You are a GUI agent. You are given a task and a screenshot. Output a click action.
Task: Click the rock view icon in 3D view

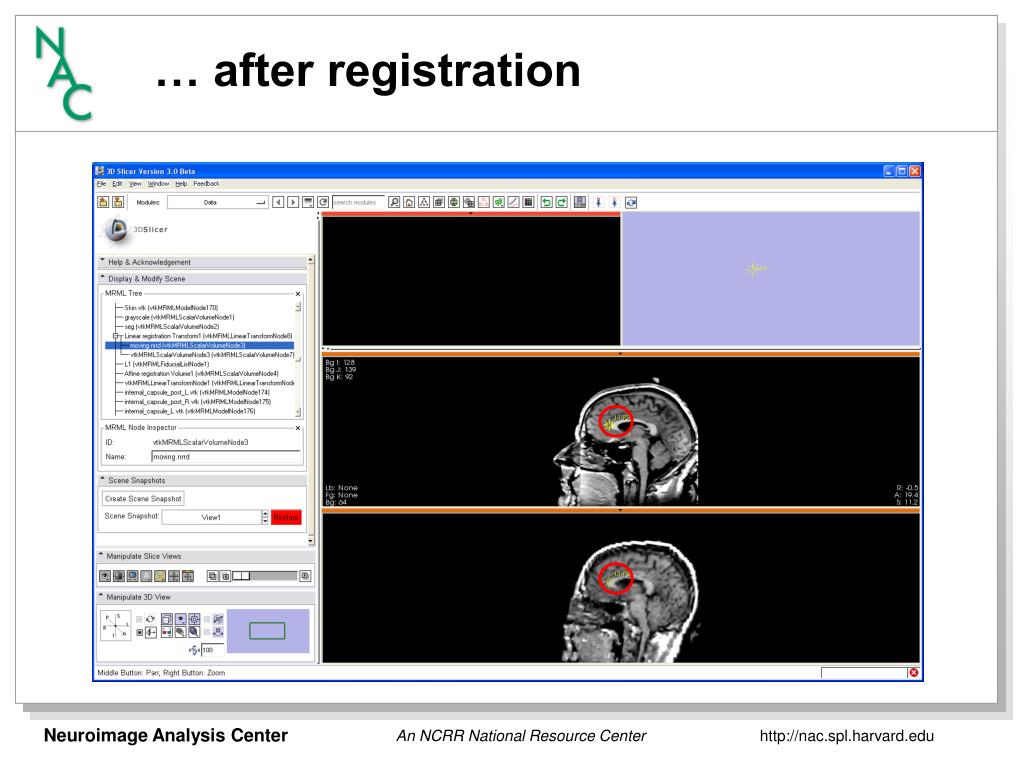[151, 632]
